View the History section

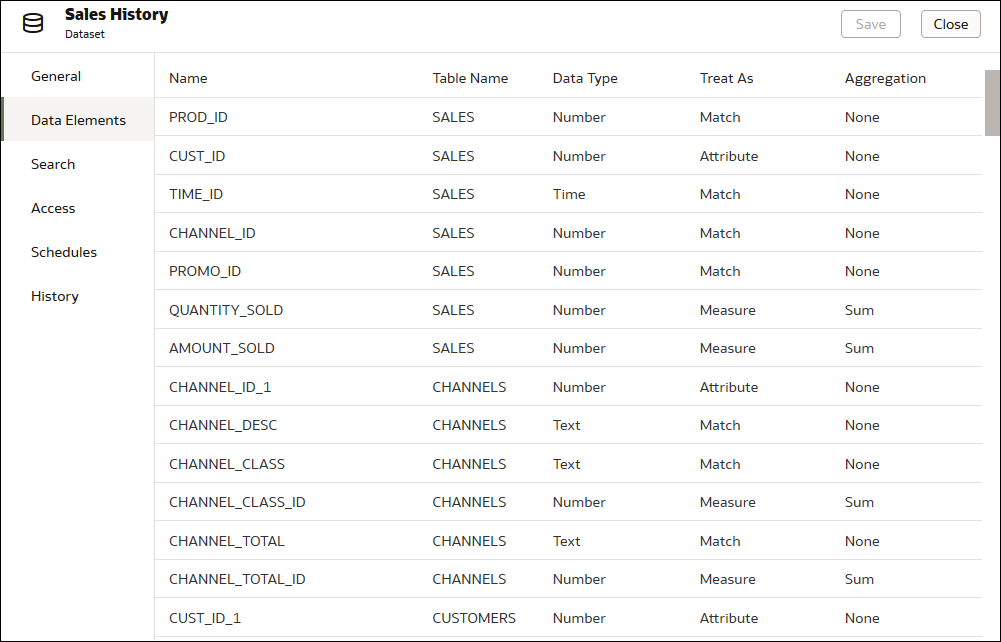[54, 296]
